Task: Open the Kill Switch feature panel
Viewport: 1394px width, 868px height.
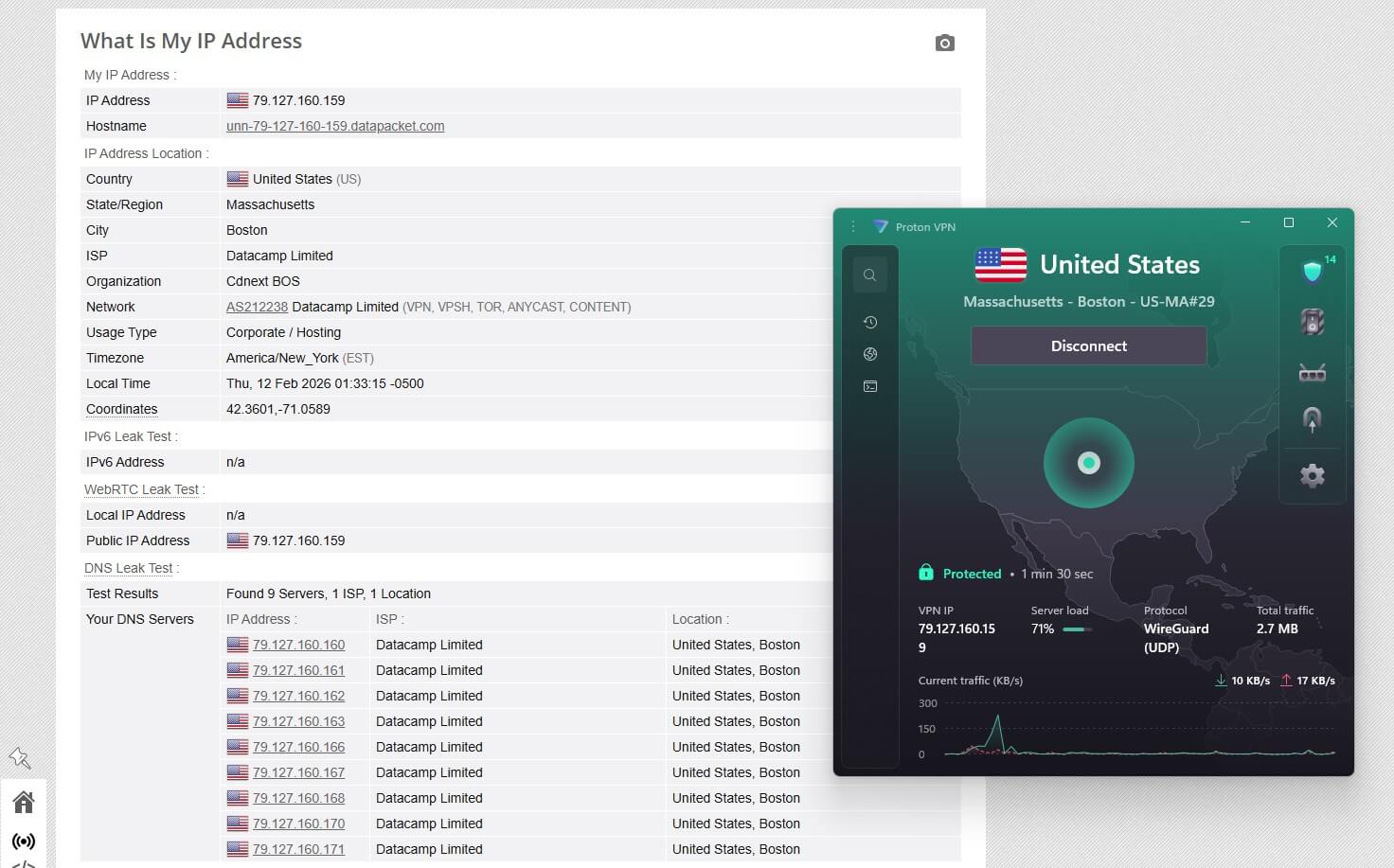Action: pos(1313,321)
